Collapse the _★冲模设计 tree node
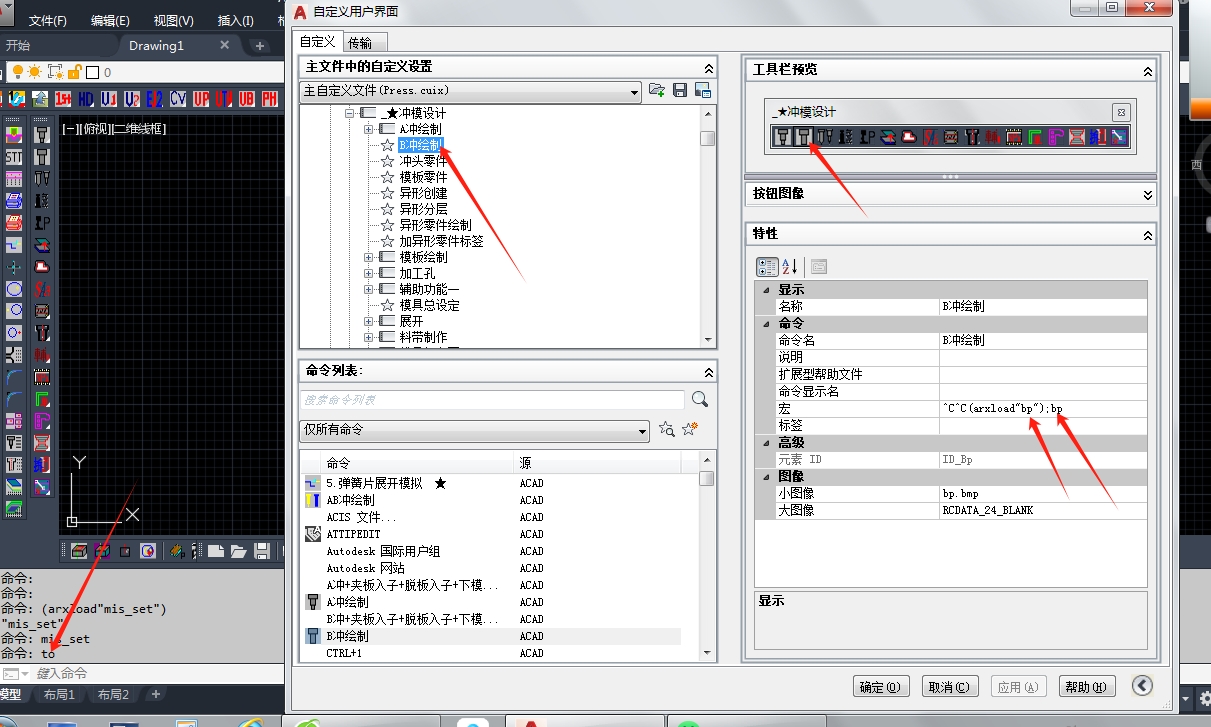The width and height of the screenshot is (1211, 727). coord(350,113)
